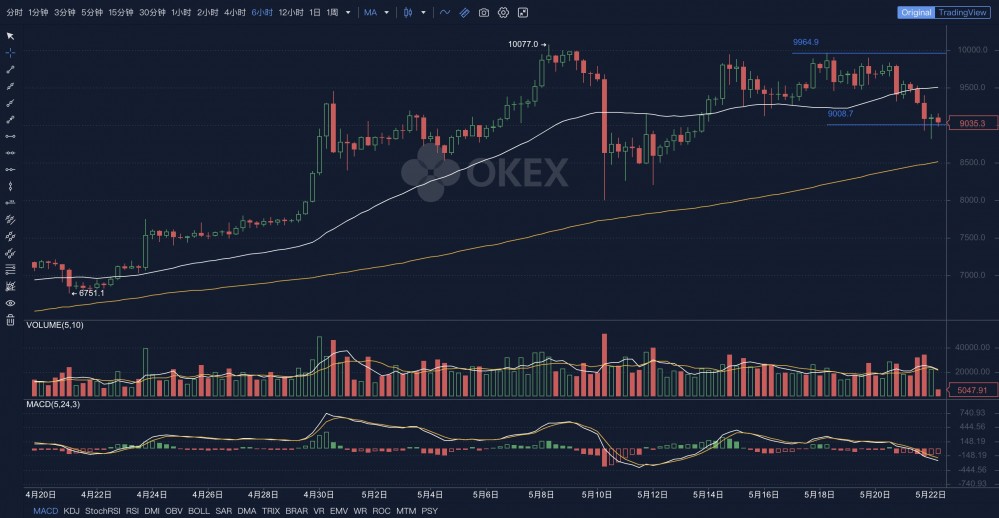This screenshot has height=518, width=999.
Task: Expand more time intervals dropdown arrow
Action: coord(347,13)
